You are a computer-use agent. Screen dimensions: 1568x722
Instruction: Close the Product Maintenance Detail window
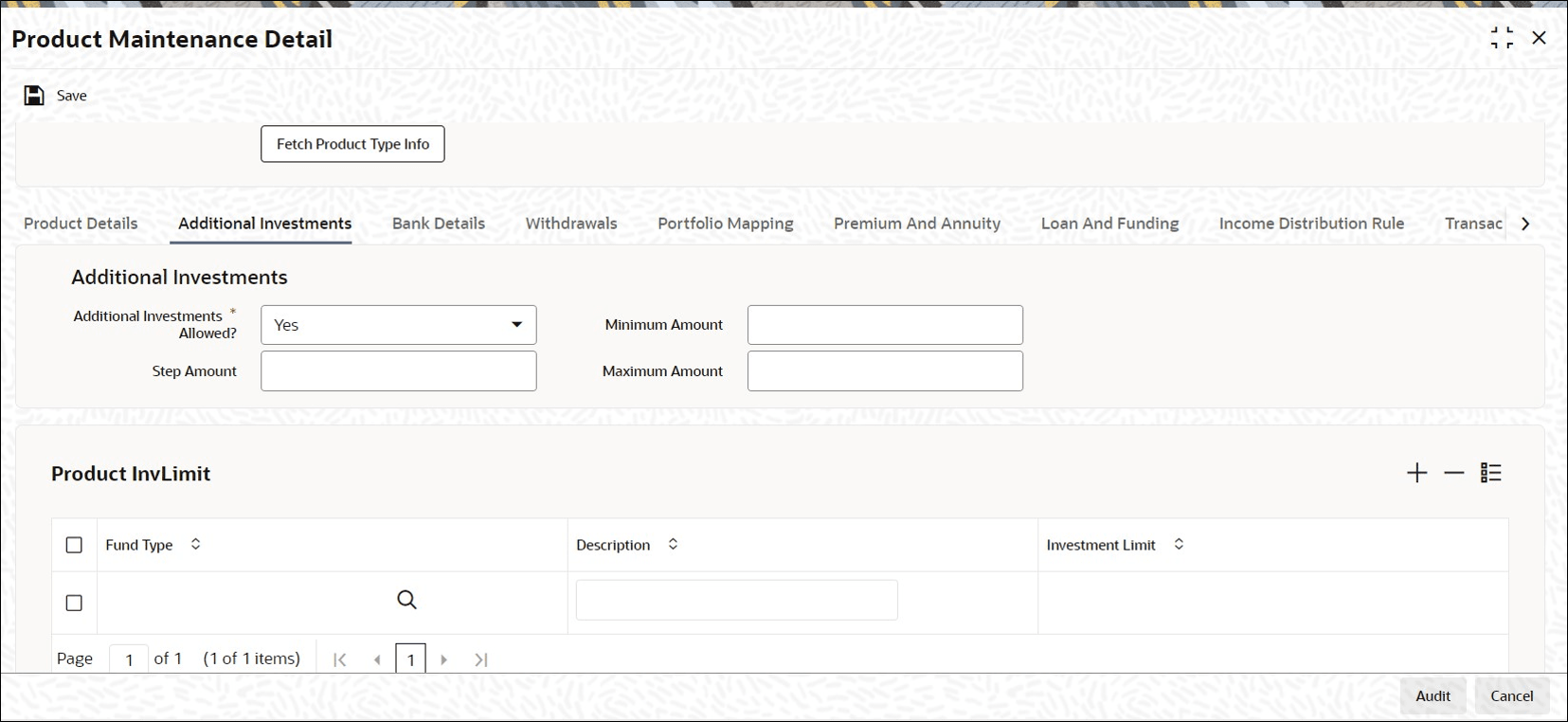pyautogui.click(x=1539, y=38)
